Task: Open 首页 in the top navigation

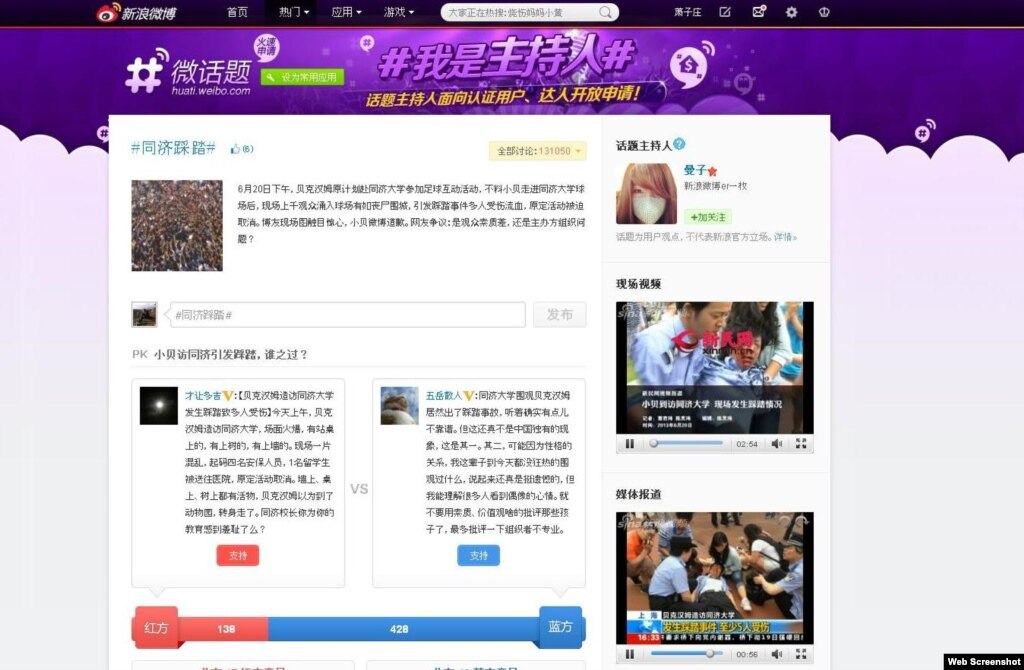Action: 237,12
